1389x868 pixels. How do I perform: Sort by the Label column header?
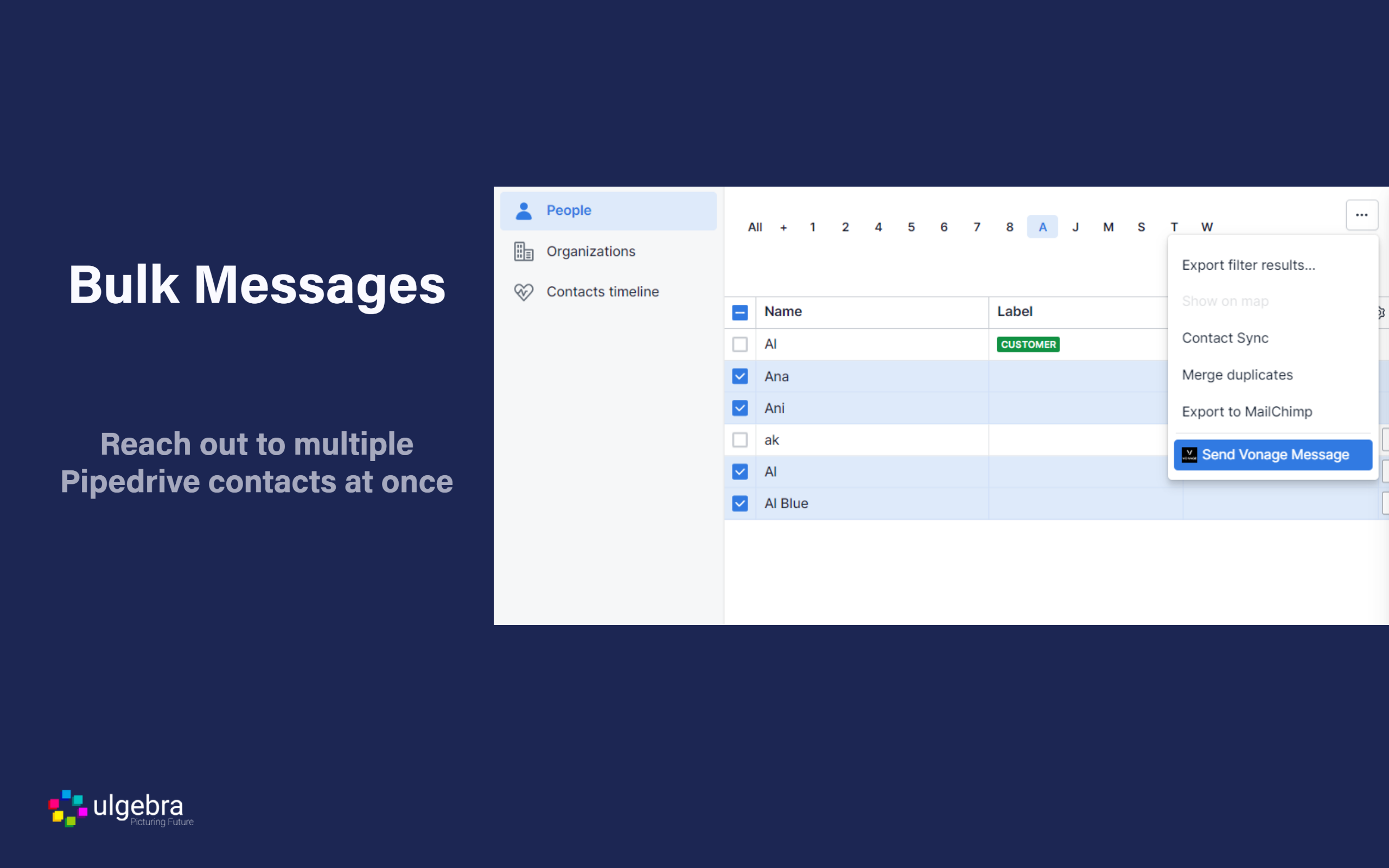(1015, 312)
